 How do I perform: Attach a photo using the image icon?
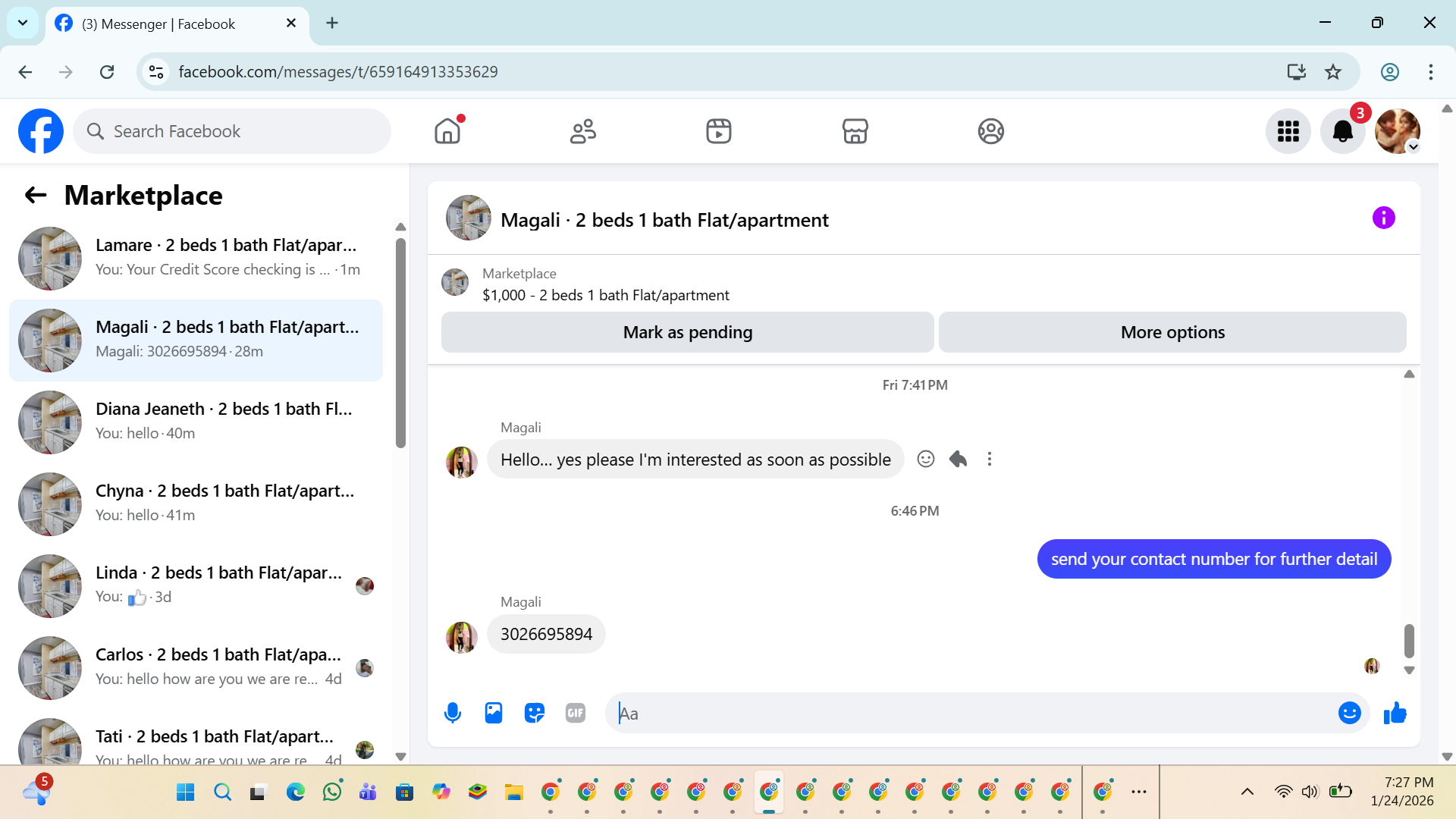494,713
